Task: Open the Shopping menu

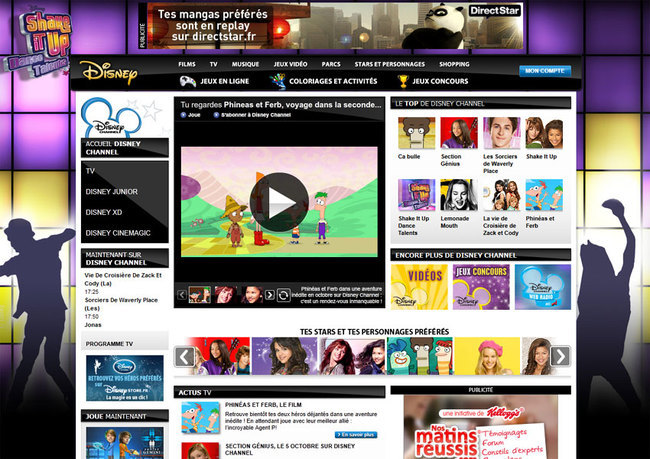Action: 454,64
